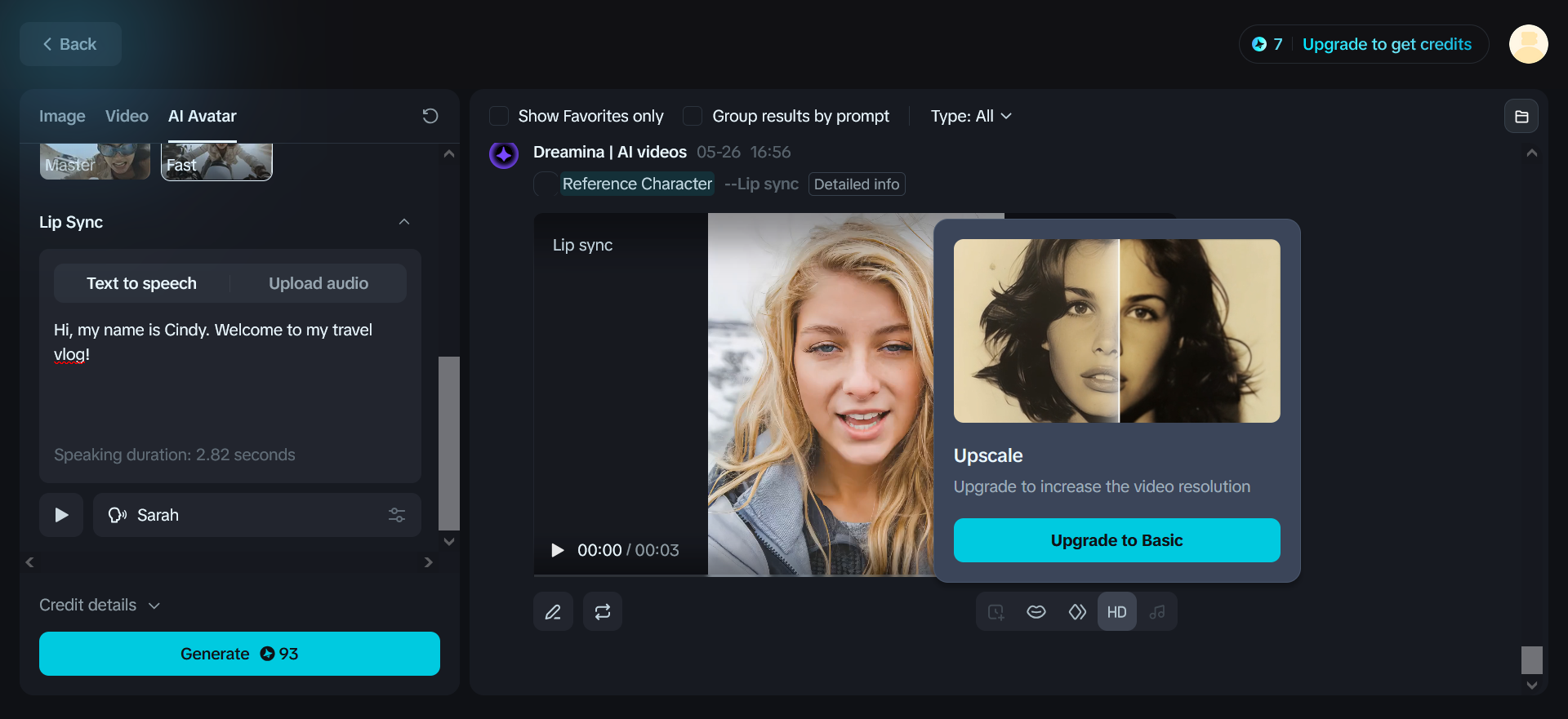
Task: Click the credits count icon showing 7
Action: [x=1267, y=44]
